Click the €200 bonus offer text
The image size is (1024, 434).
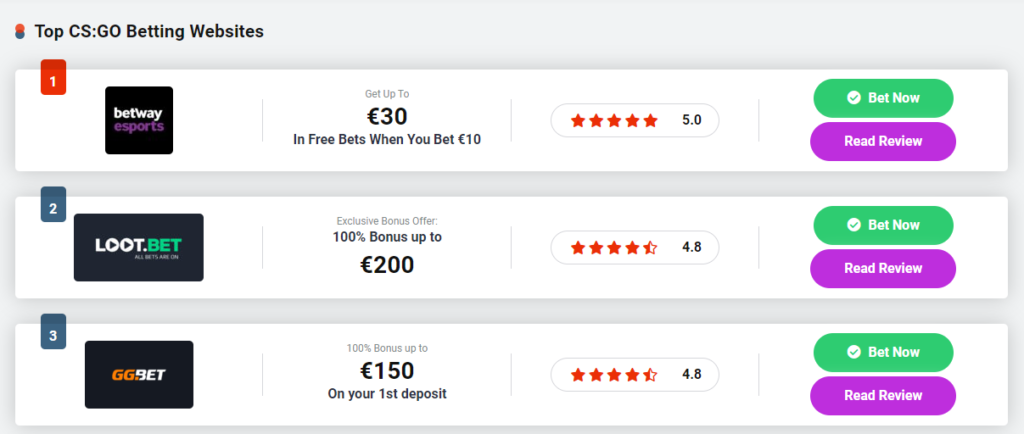pyautogui.click(x=387, y=264)
